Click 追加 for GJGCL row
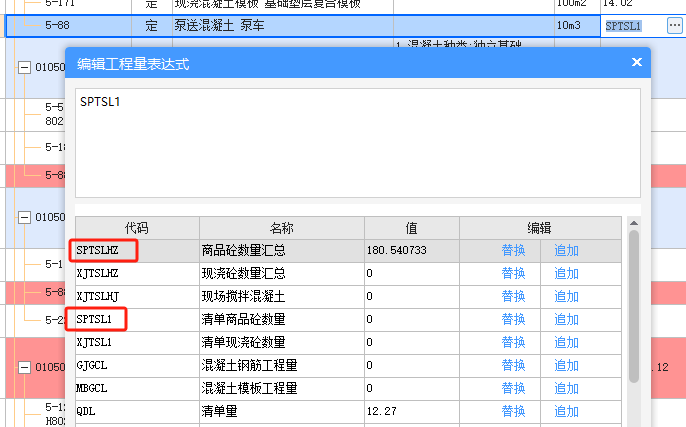 coord(566,365)
